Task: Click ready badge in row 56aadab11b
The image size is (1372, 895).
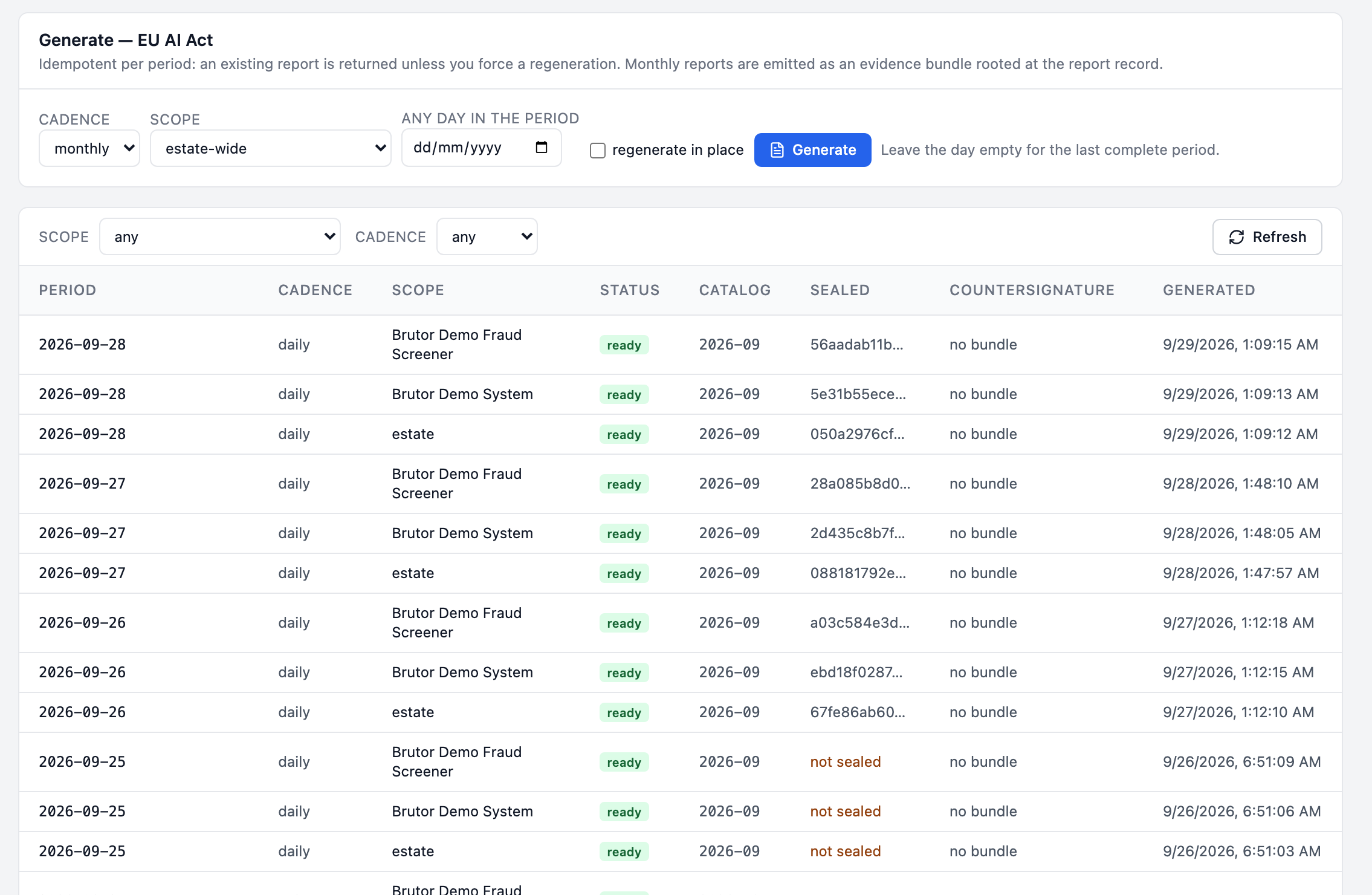Action: point(624,345)
